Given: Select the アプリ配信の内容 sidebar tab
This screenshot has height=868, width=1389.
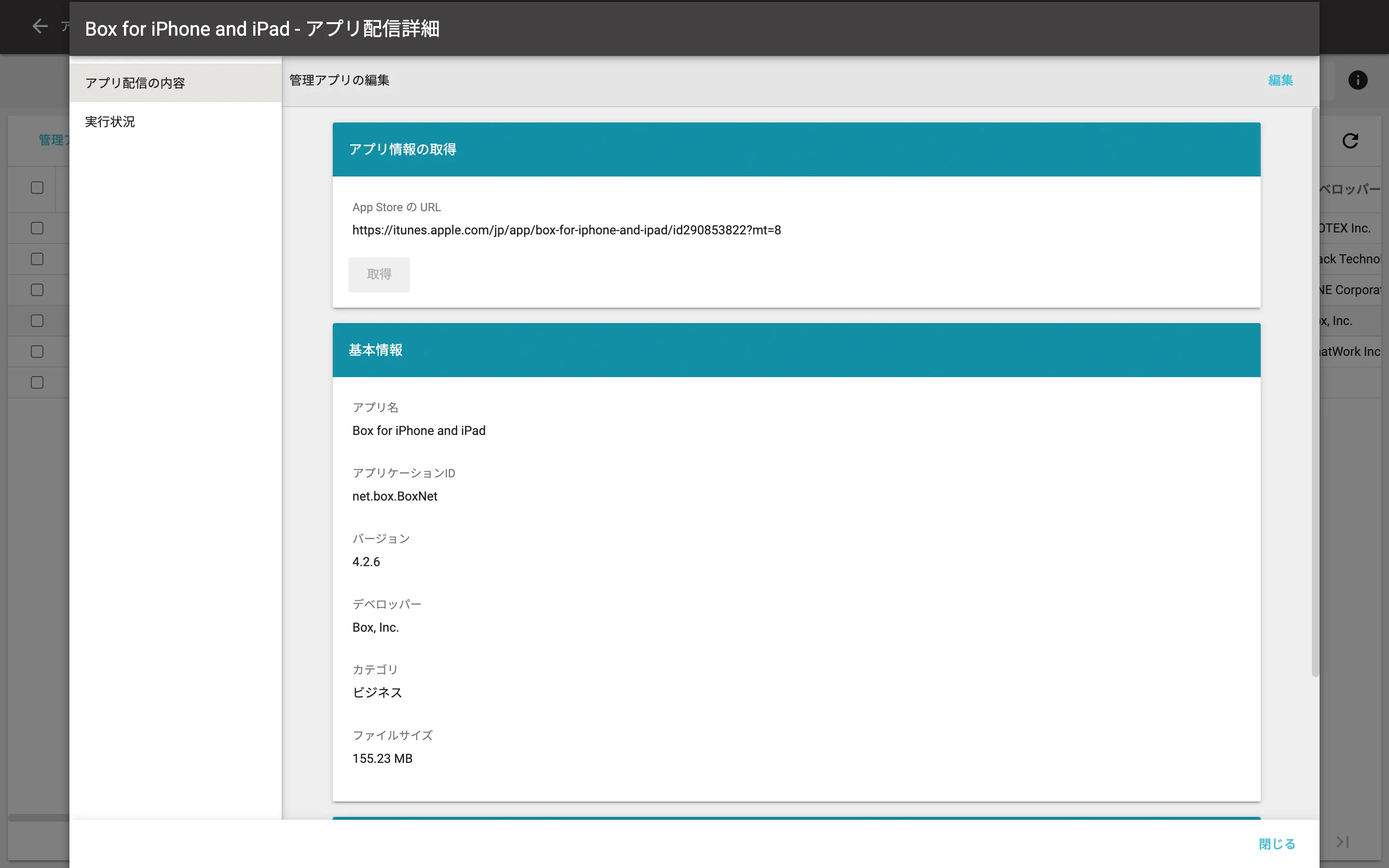Looking at the screenshot, I should tap(175, 83).
